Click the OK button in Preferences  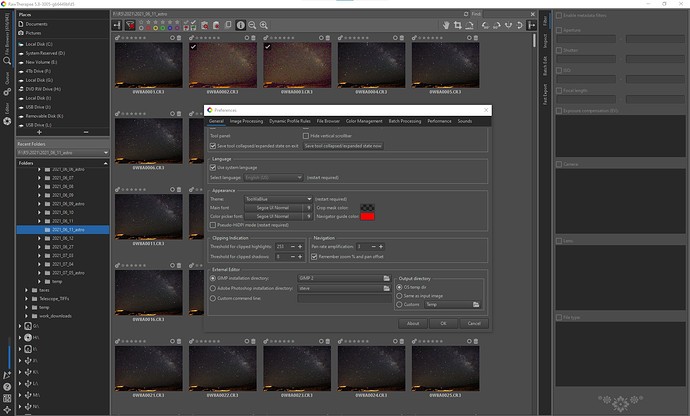(443, 323)
